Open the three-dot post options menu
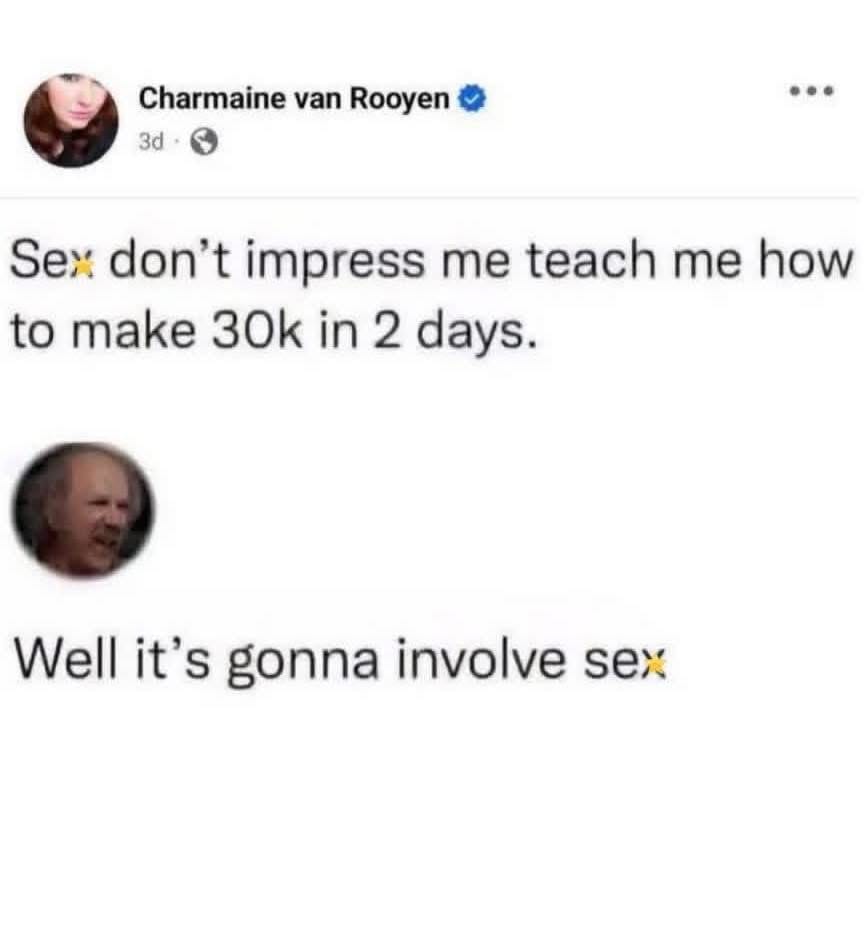 pyautogui.click(x=813, y=91)
